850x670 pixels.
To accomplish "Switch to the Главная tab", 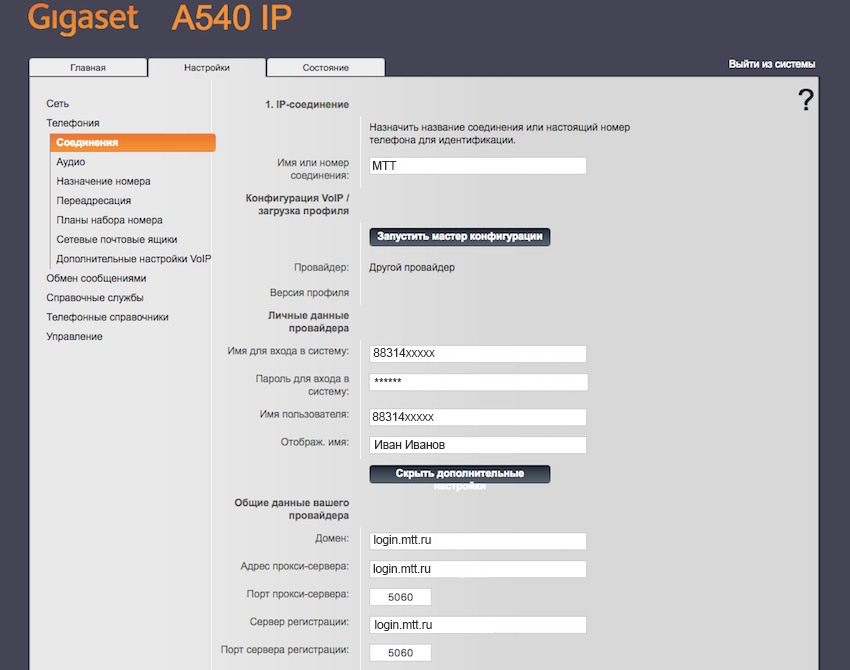I will [x=88, y=68].
